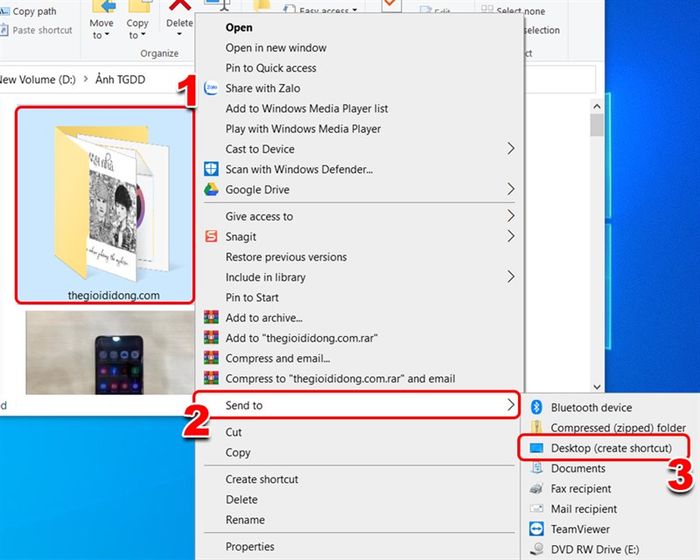The width and height of the screenshot is (700, 560).
Task: Click the TeamViewer icon
Action: (x=536, y=529)
